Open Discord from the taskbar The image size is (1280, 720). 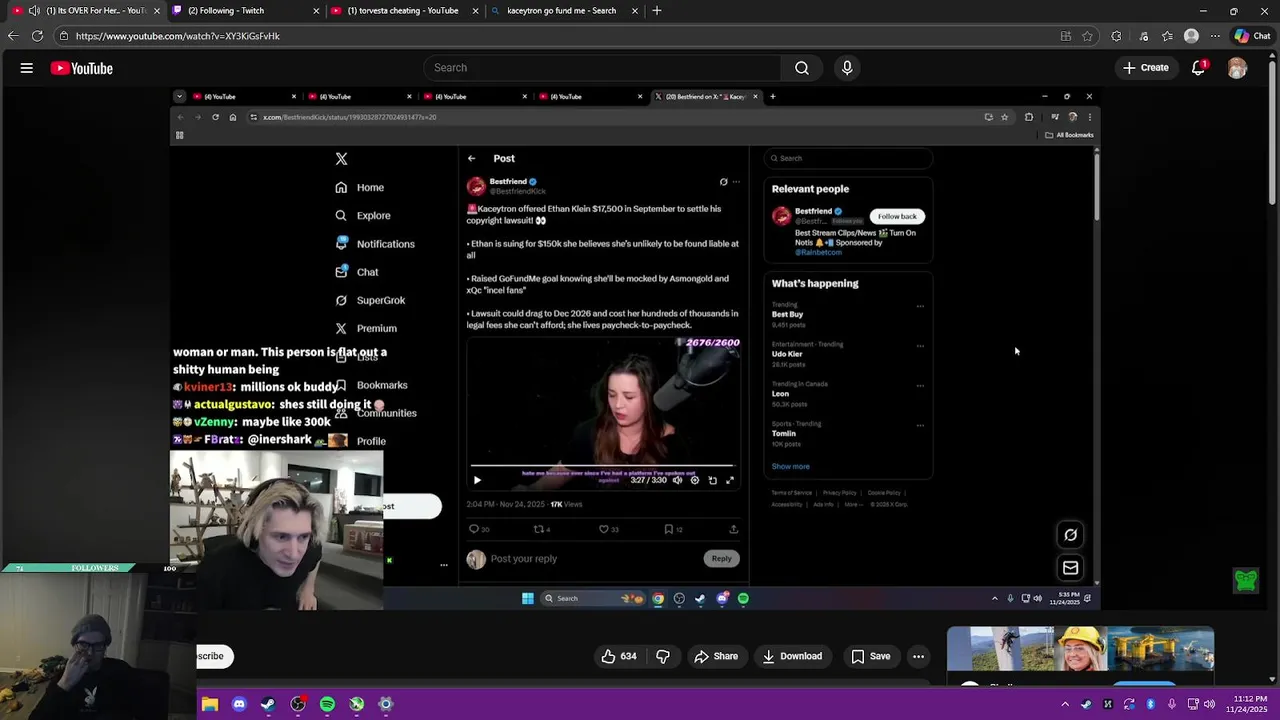click(239, 704)
